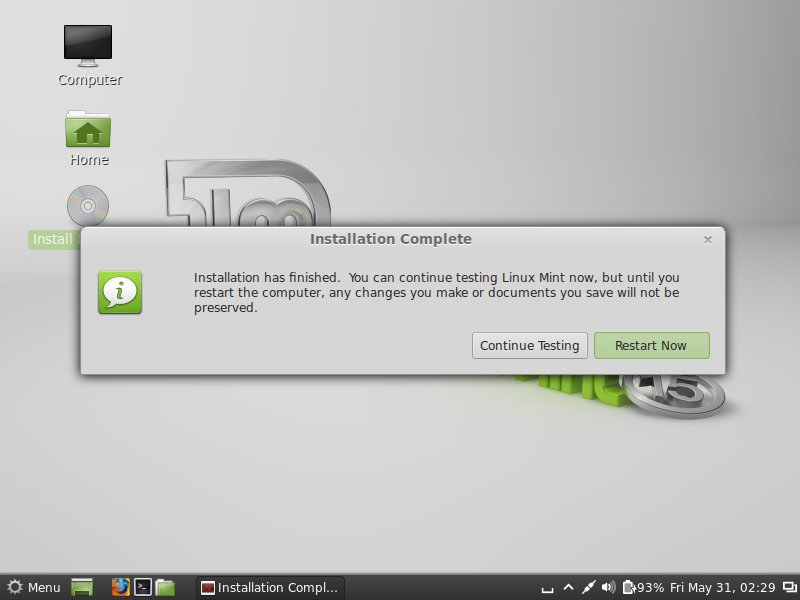
Task: Click the window list icon in panel corner
Action: (x=789, y=587)
